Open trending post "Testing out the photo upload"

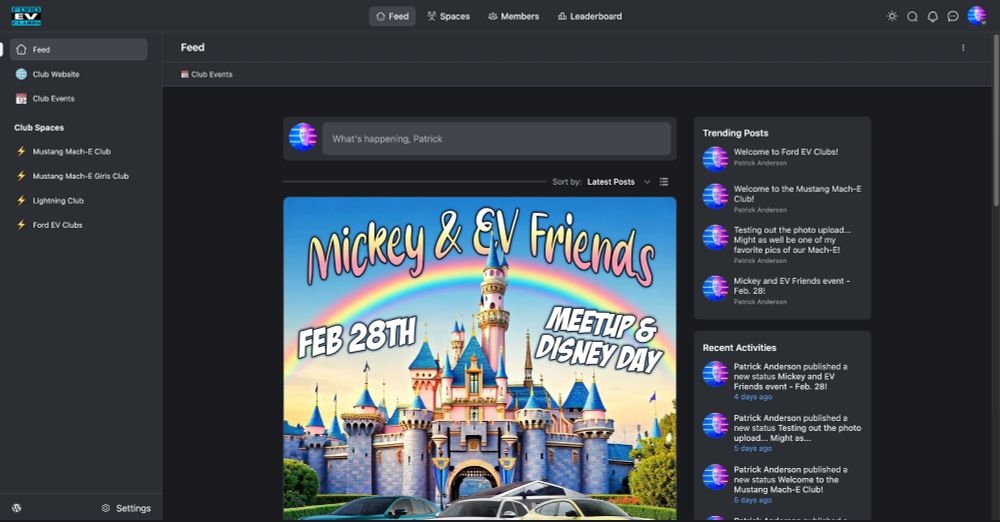pos(792,240)
